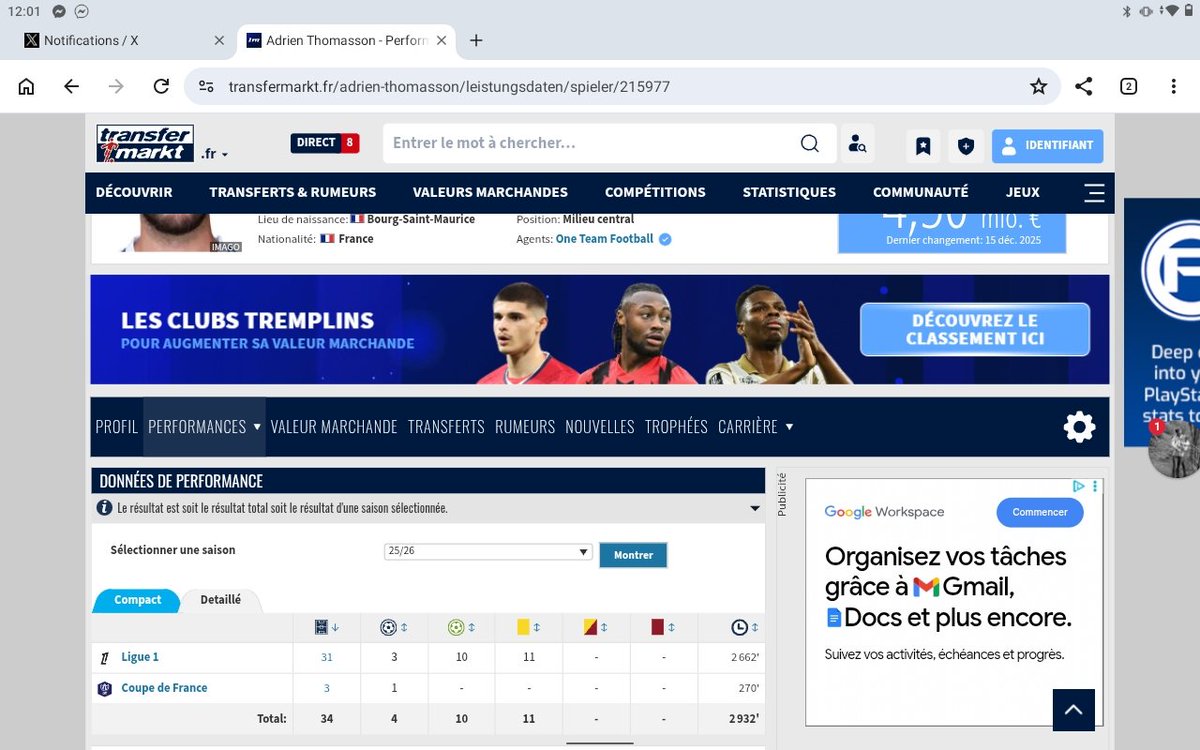This screenshot has width=1200, height=750.
Task: Open the Ligue 1 competition link
Action: click(140, 657)
